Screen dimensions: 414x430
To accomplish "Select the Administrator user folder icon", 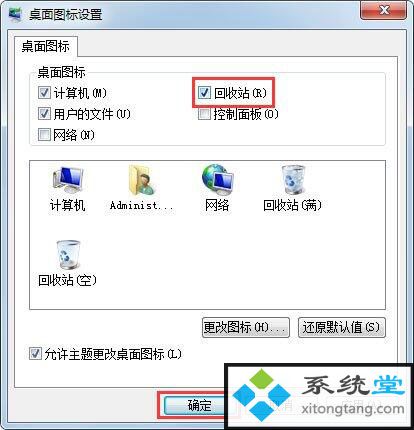I will click(142, 180).
